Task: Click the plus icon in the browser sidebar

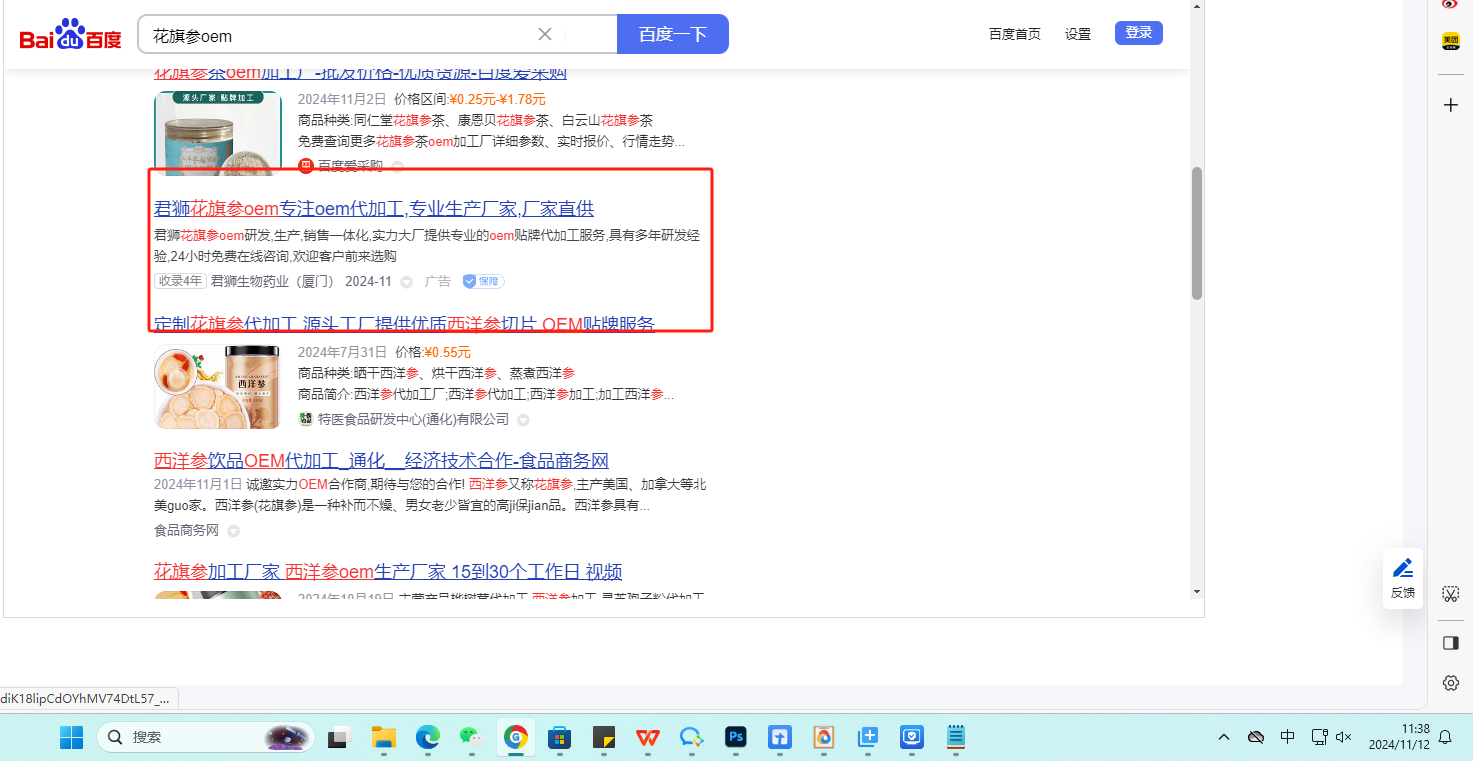Action: [x=1450, y=105]
